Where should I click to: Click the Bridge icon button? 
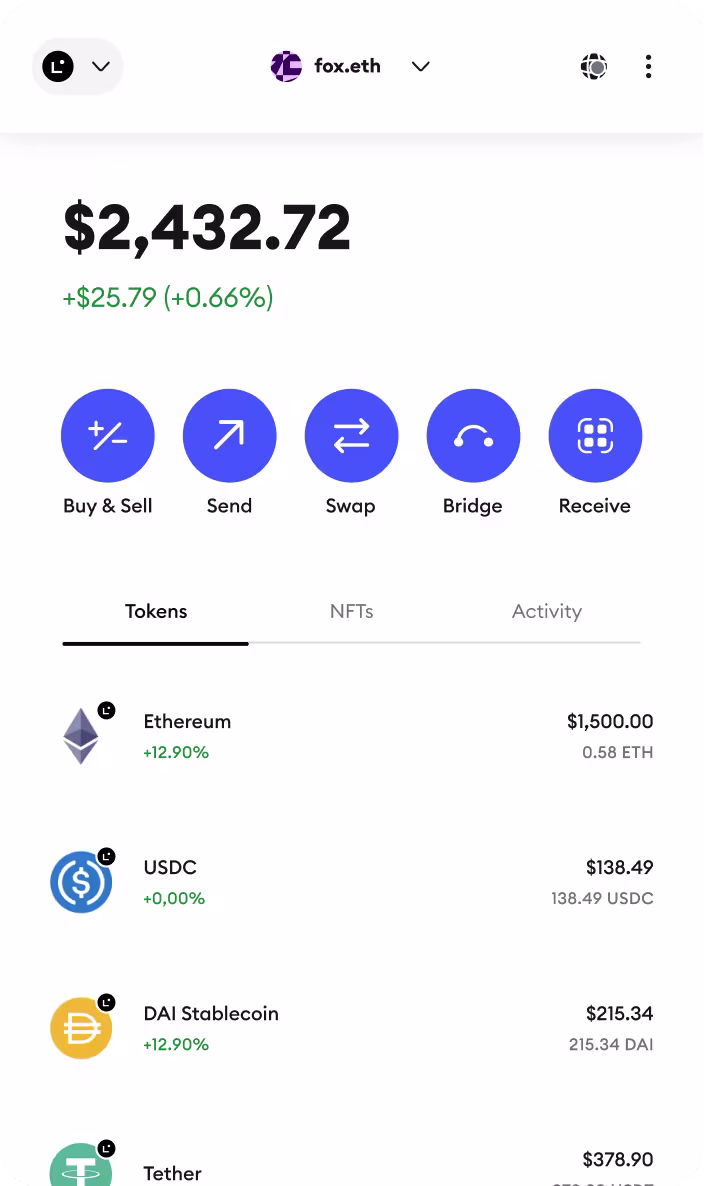point(473,436)
